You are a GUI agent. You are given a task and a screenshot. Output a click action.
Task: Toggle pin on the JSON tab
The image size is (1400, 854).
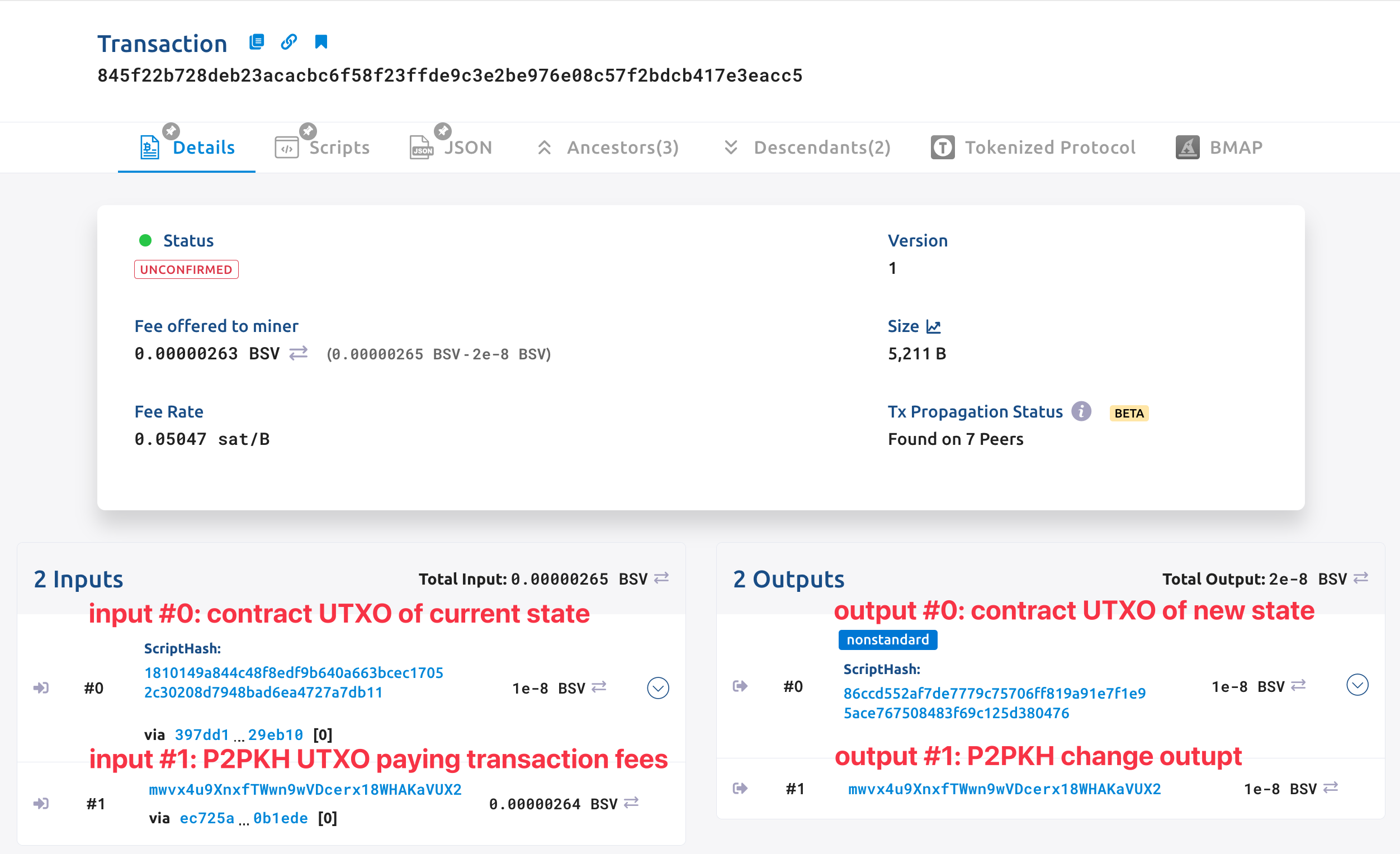(x=443, y=131)
